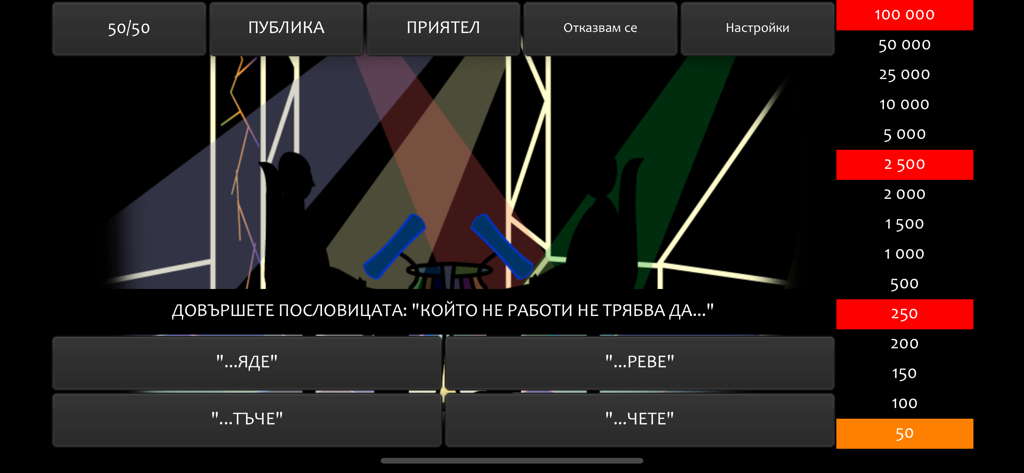
Task: Click the current orange 50 level
Action: click(904, 434)
